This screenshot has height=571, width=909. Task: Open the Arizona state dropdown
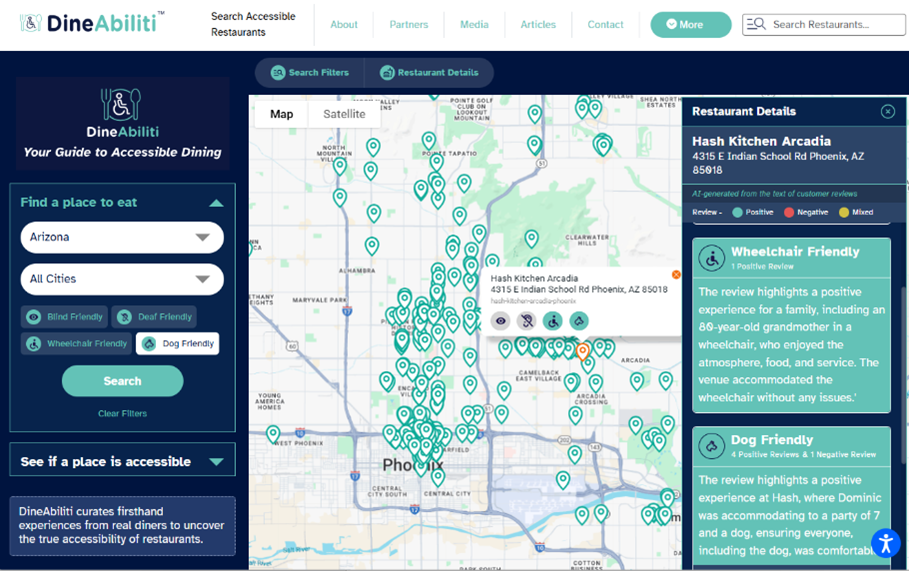point(122,238)
